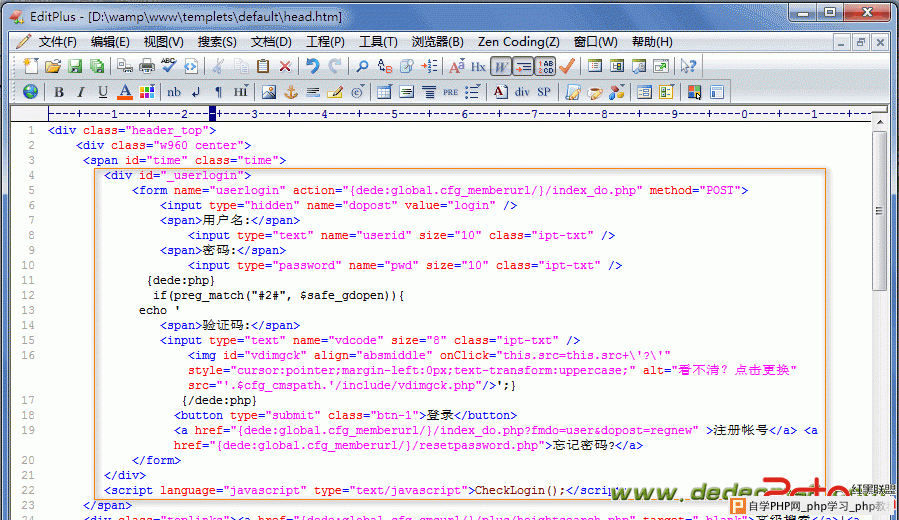The height and width of the screenshot is (520, 899).
Task: Insert Java applet coffee cup icon
Action: tap(595, 92)
